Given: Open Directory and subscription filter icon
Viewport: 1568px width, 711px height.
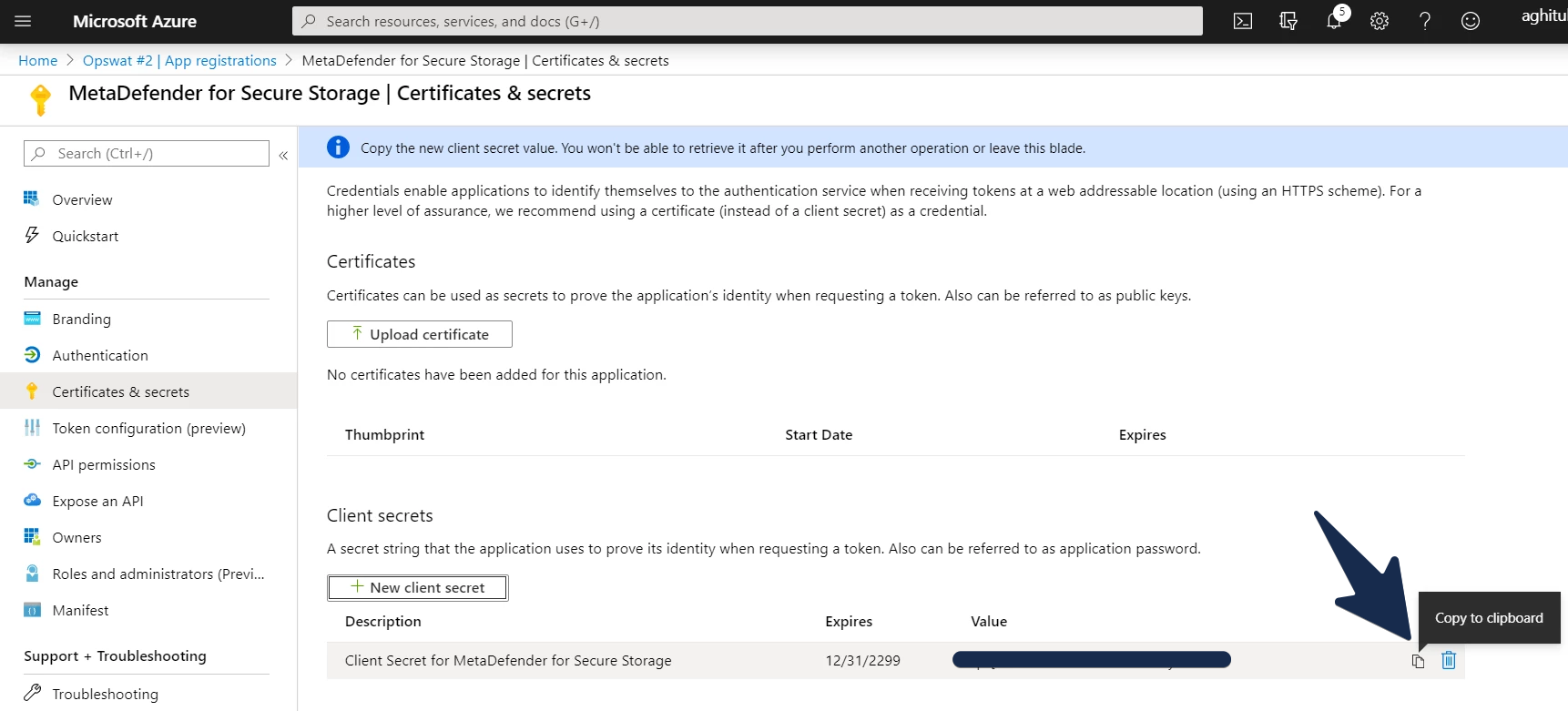Looking at the screenshot, I should (x=1288, y=21).
